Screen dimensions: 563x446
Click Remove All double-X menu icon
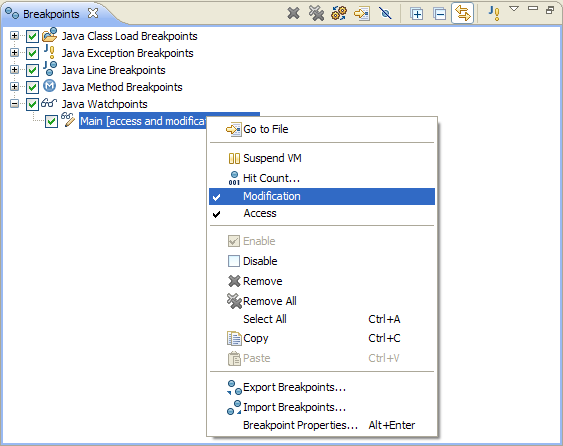click(x=234, y=301)
